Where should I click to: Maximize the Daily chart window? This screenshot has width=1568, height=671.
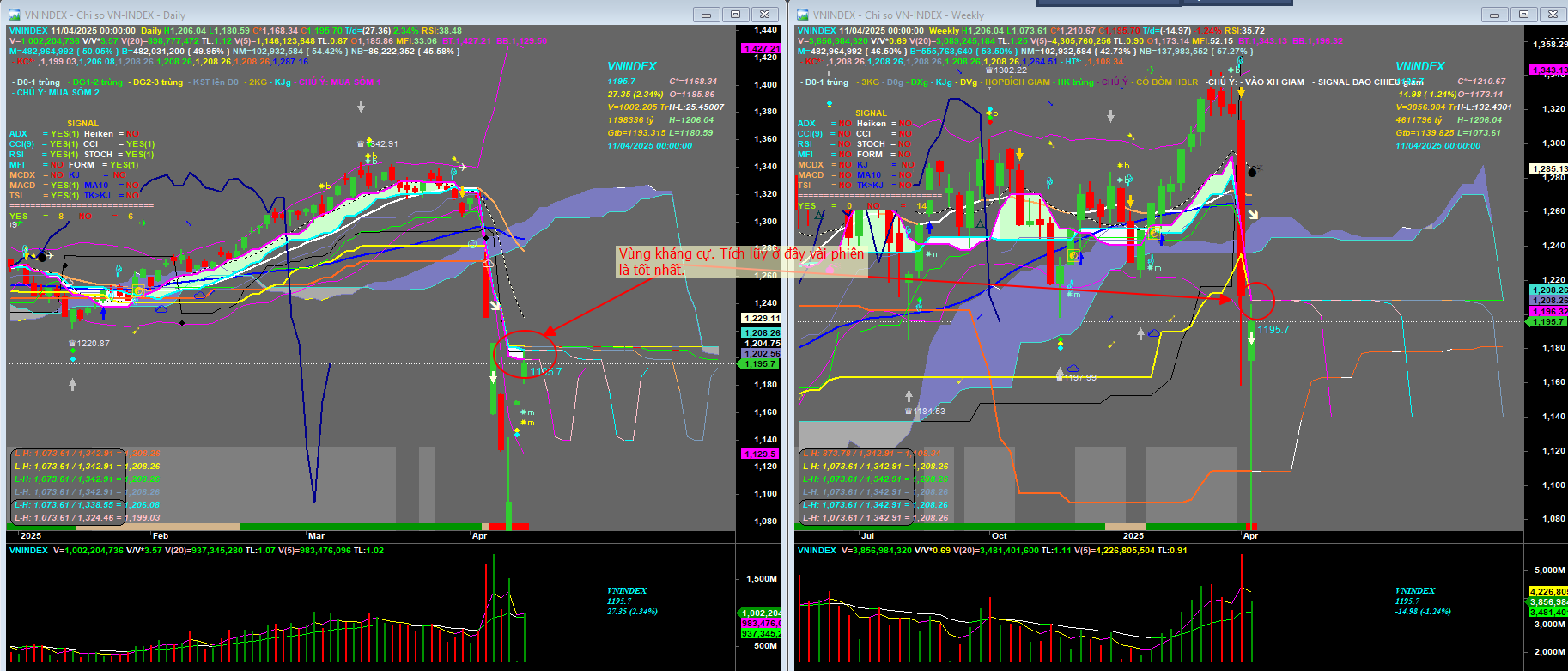(x=736, y=15)
